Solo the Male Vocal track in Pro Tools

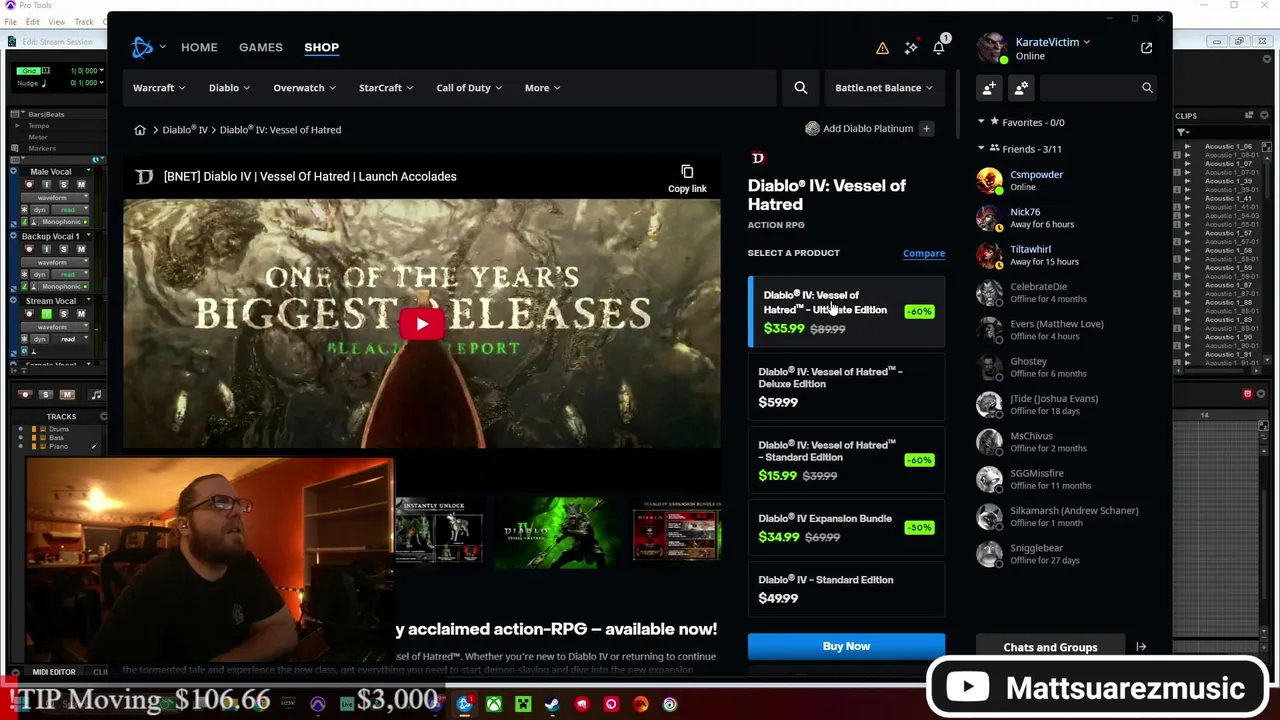63,185
